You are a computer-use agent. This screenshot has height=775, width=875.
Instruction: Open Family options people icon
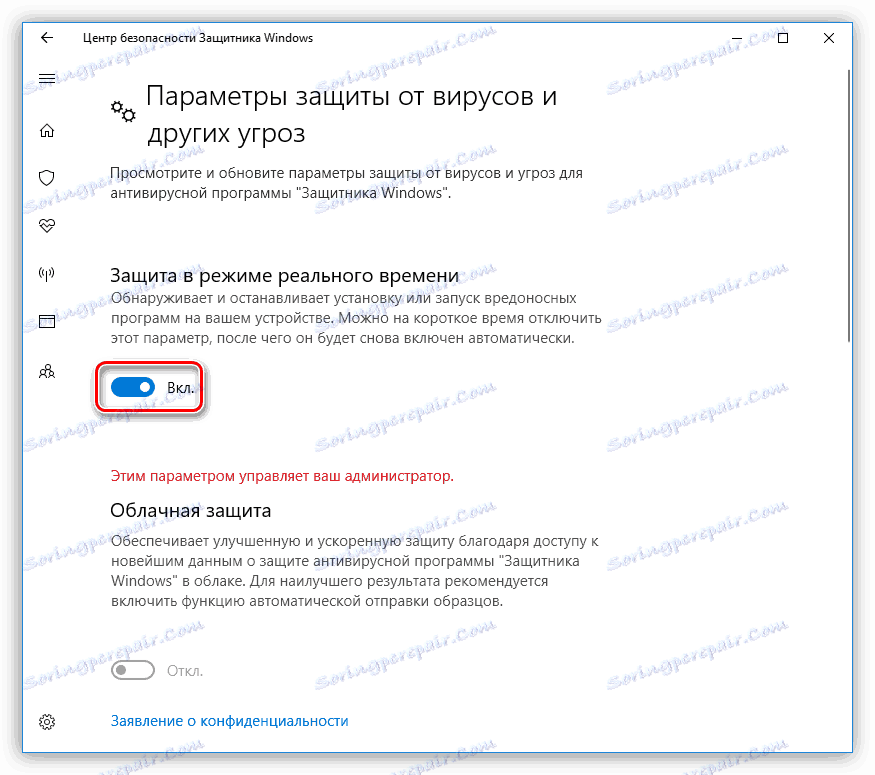tap(46, 370)
